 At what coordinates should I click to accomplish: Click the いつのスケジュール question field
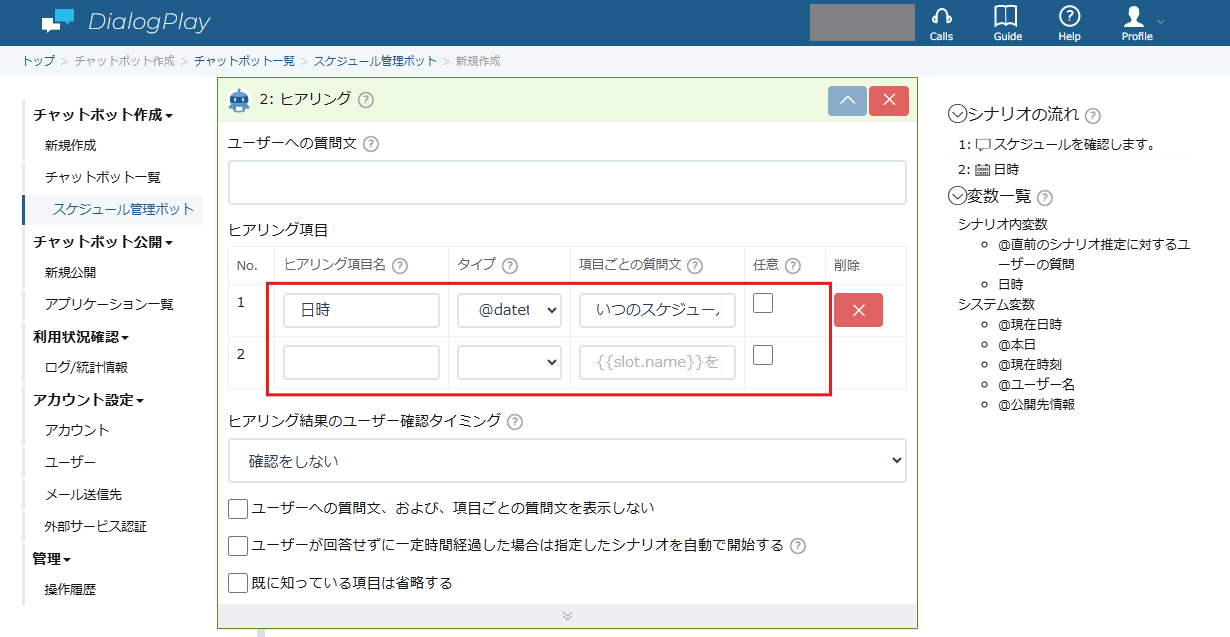657,310
